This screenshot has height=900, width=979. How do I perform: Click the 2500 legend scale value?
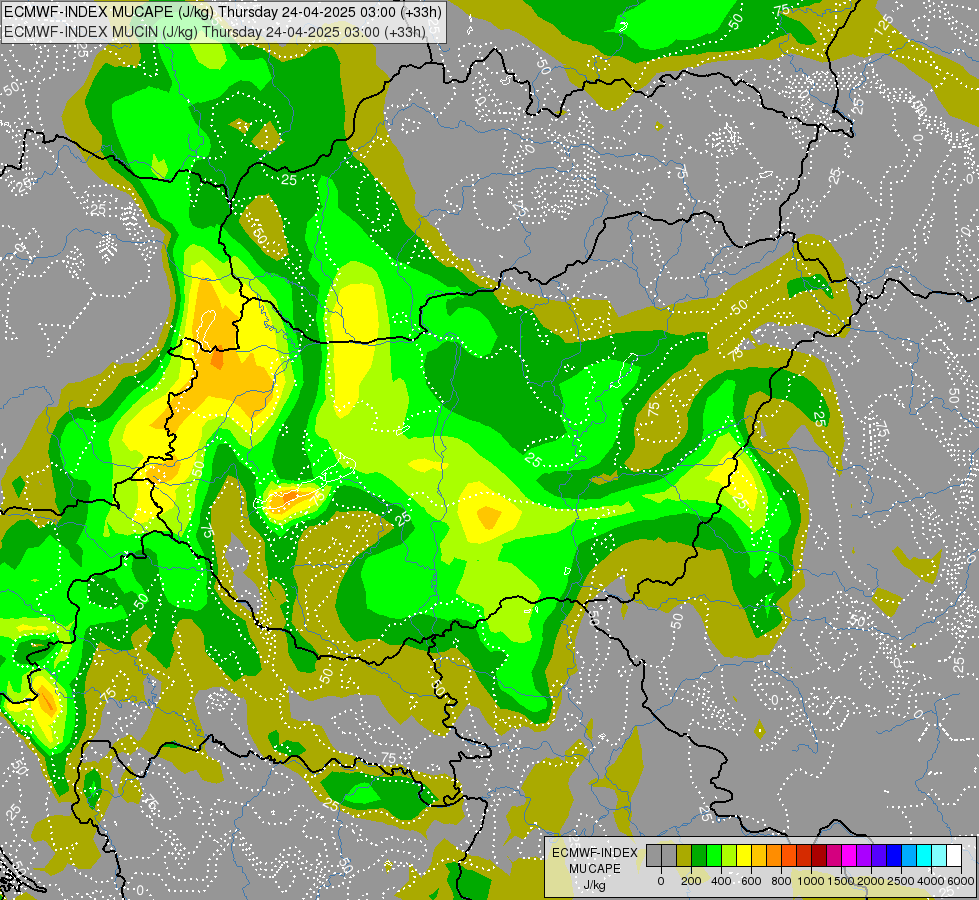[x=901, y=881]
